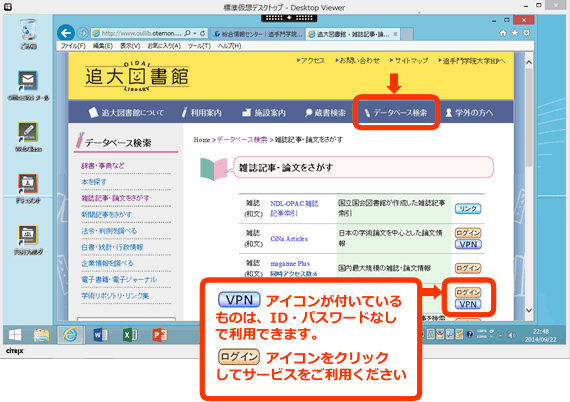Switch to Internet Explorer taskbar icon
570x402 pixels.
70,334
